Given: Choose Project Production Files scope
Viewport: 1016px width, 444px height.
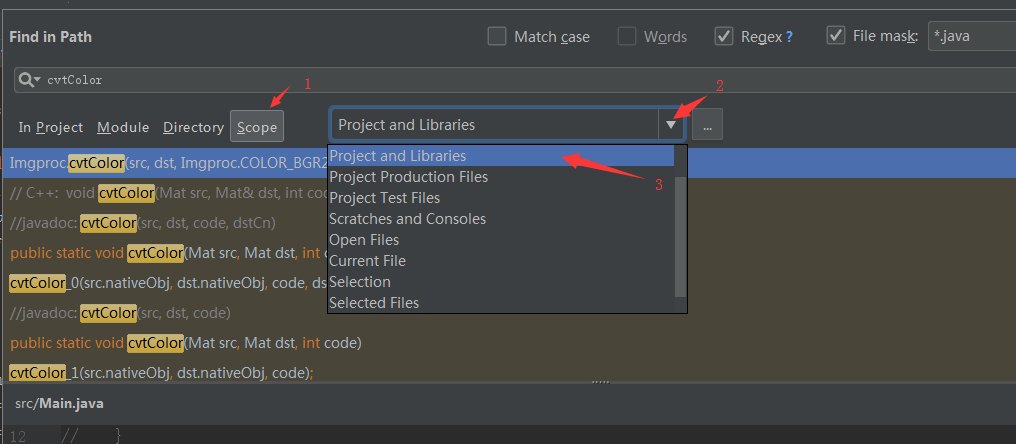Looking at the screenshot, I should (x=501, y=177).
